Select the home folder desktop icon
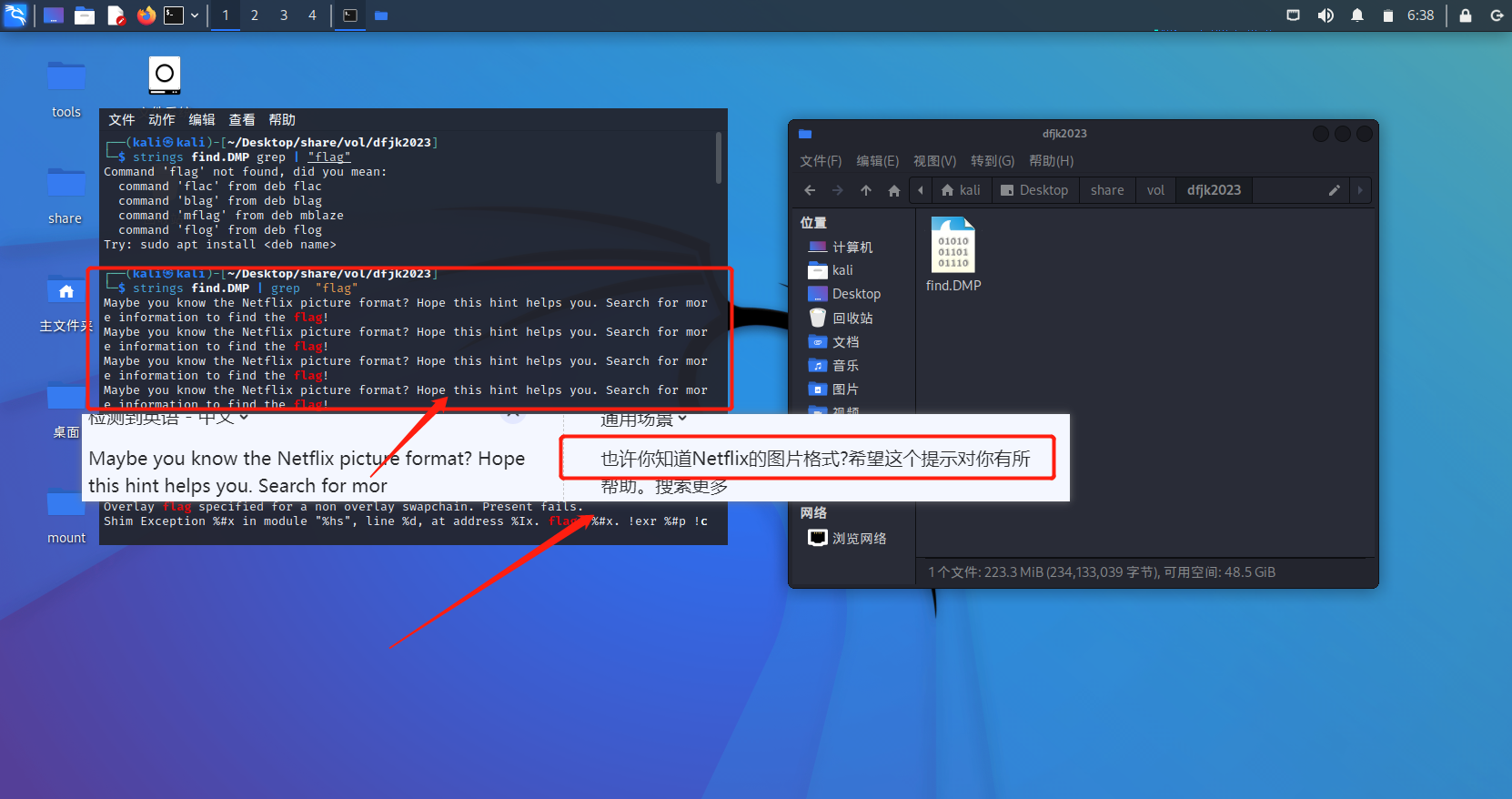Screen dimensions: 1512x799 [x=66, y=304]
